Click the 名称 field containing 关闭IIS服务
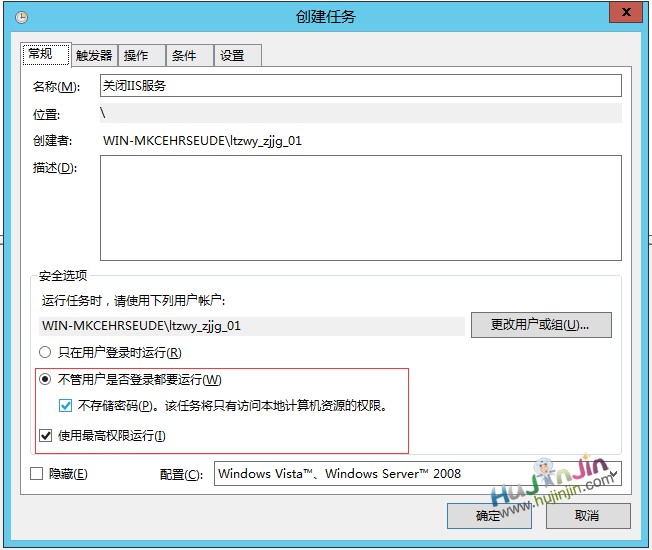Viewport: 652px width, 550px height. pos(361,86)
